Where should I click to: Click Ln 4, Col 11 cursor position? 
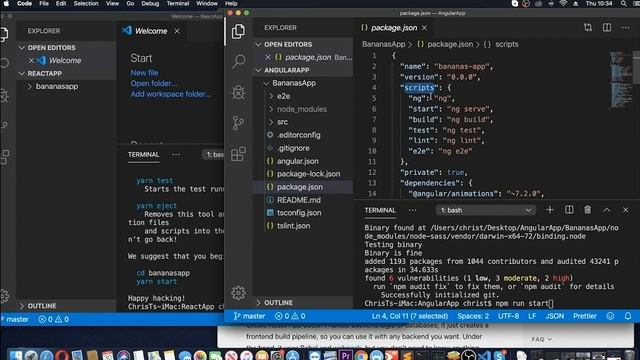point(409,316)
